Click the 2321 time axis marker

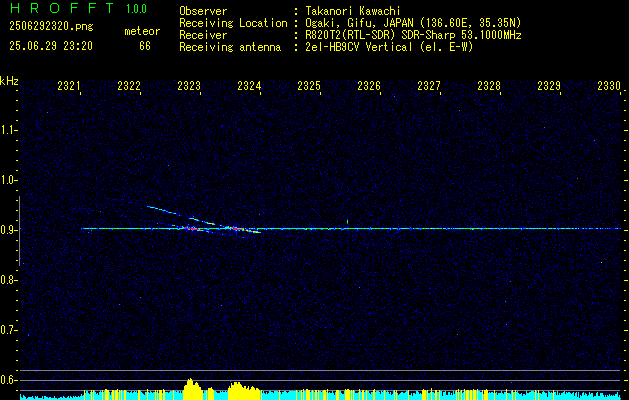coord(69,86)
